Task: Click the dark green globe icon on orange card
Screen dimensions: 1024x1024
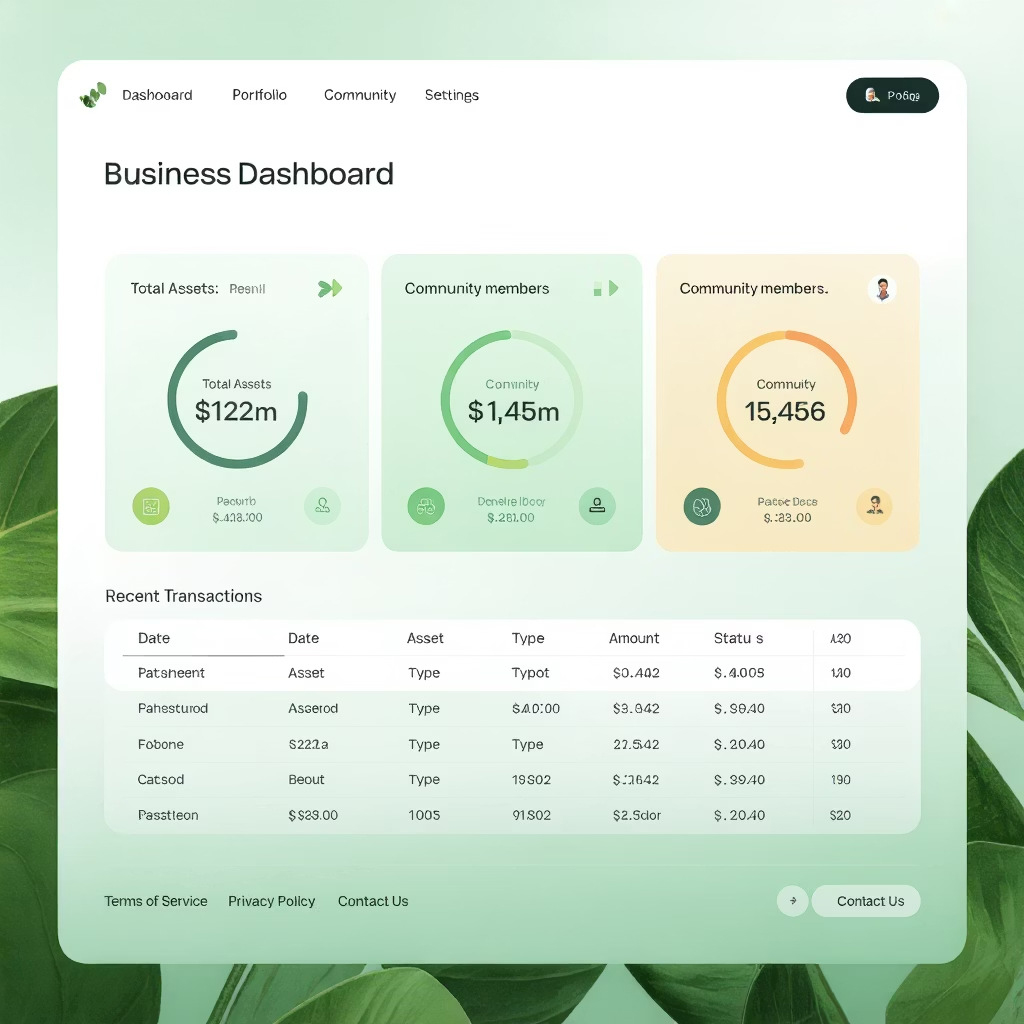Action: [702, 506]
